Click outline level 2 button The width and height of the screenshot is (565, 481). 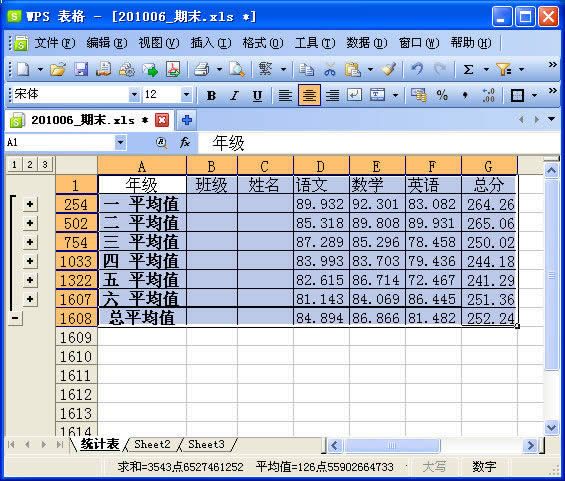[30, 165]
